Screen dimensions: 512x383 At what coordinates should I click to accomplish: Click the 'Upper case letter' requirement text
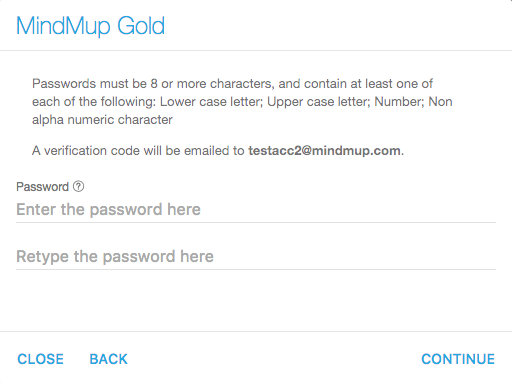click(x=318, y=102)
